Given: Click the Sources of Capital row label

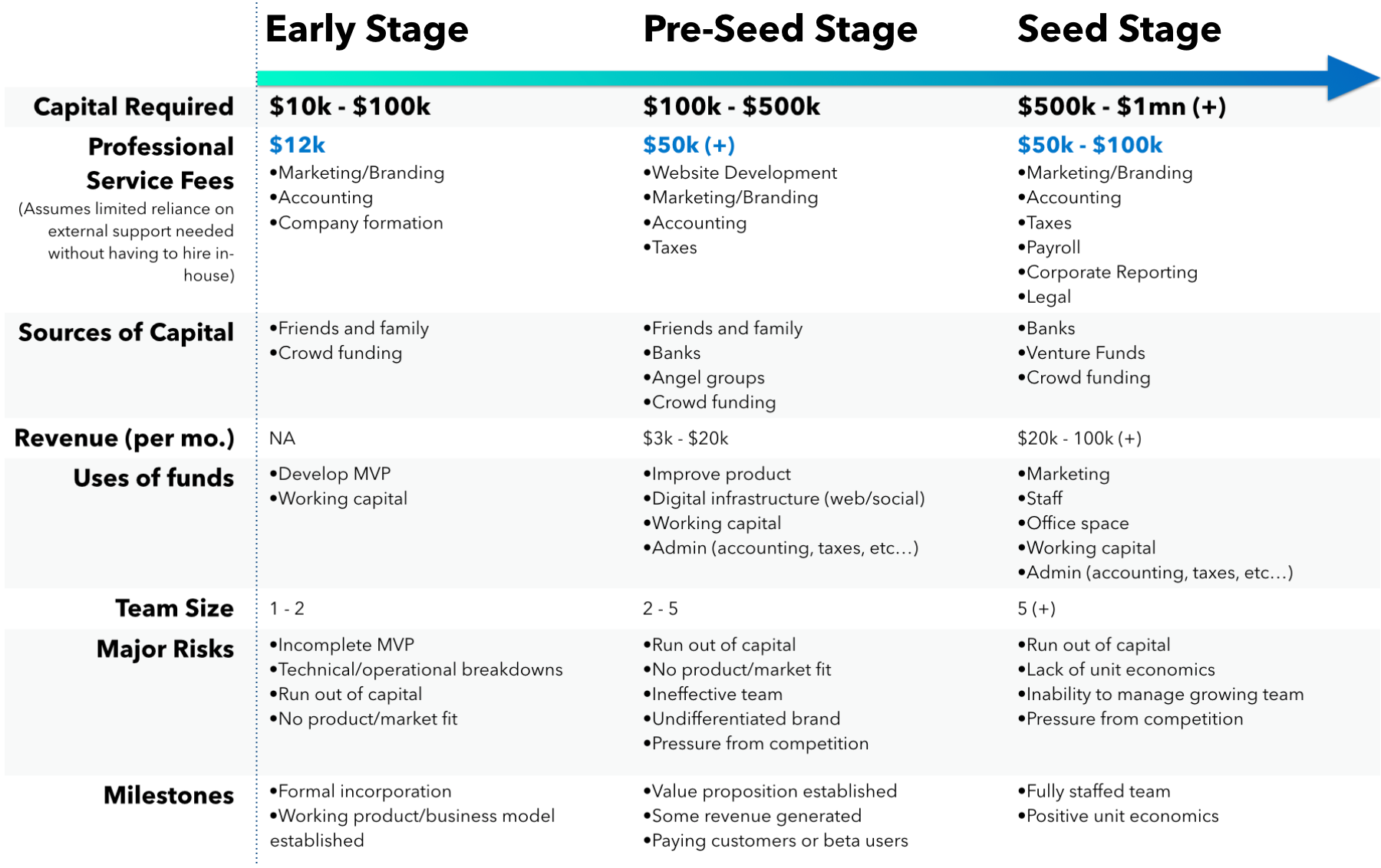Looking at the screenshot, I should point(126,333).
